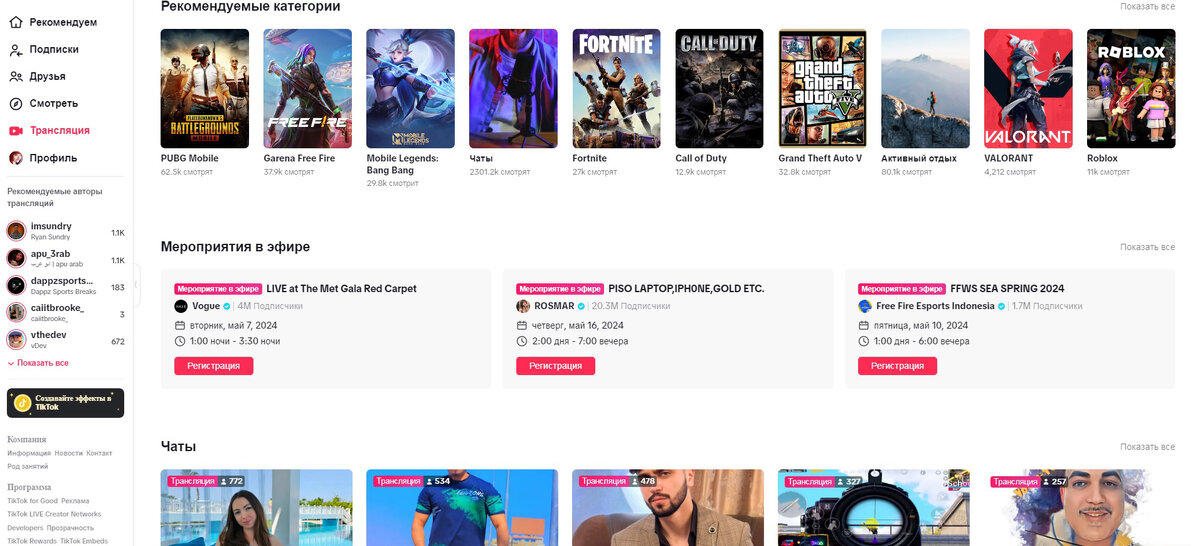
Task: Click the Developers footer link
Action: click(x=25, y=528)
